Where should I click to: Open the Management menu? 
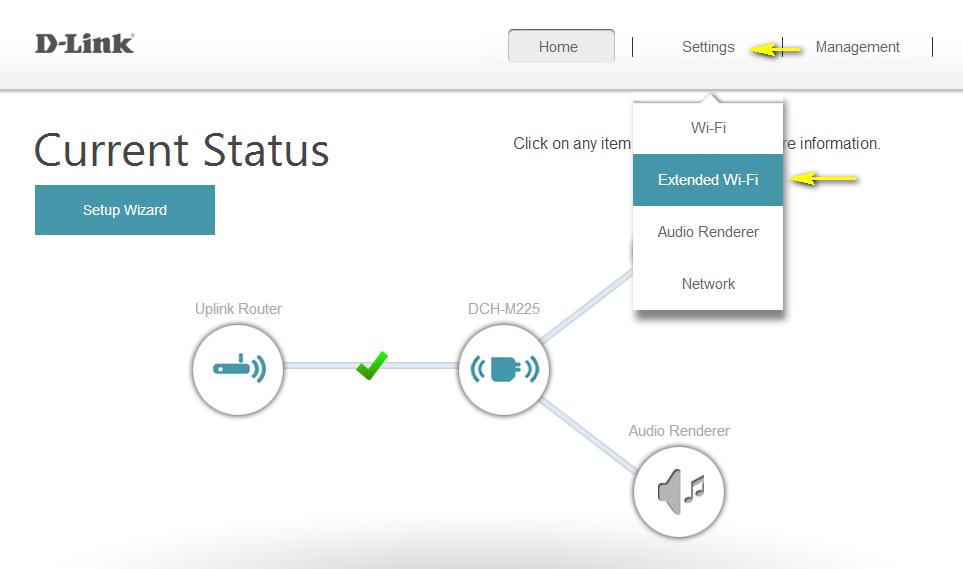coord(857,47)
